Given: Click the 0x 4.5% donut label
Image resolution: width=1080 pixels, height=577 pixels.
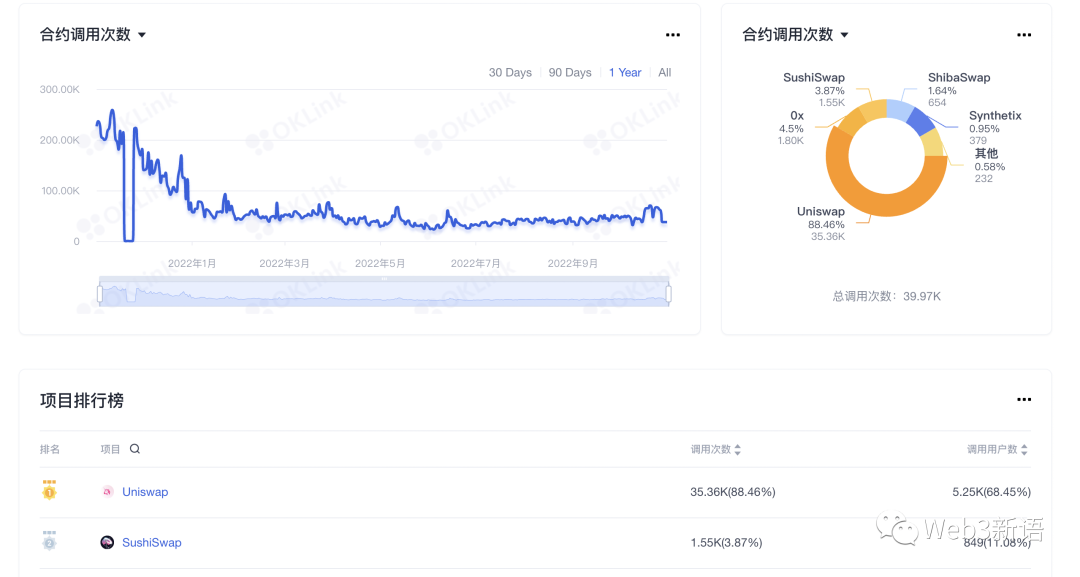Looking at the screenshot, I should click(791, 128).
